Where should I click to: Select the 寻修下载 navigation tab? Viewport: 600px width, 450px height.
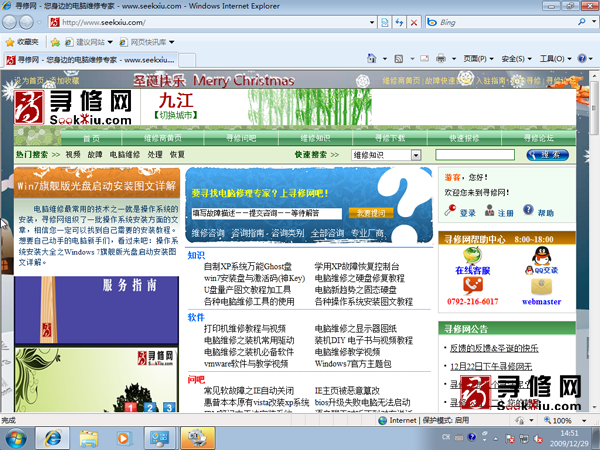pos(390,138)
